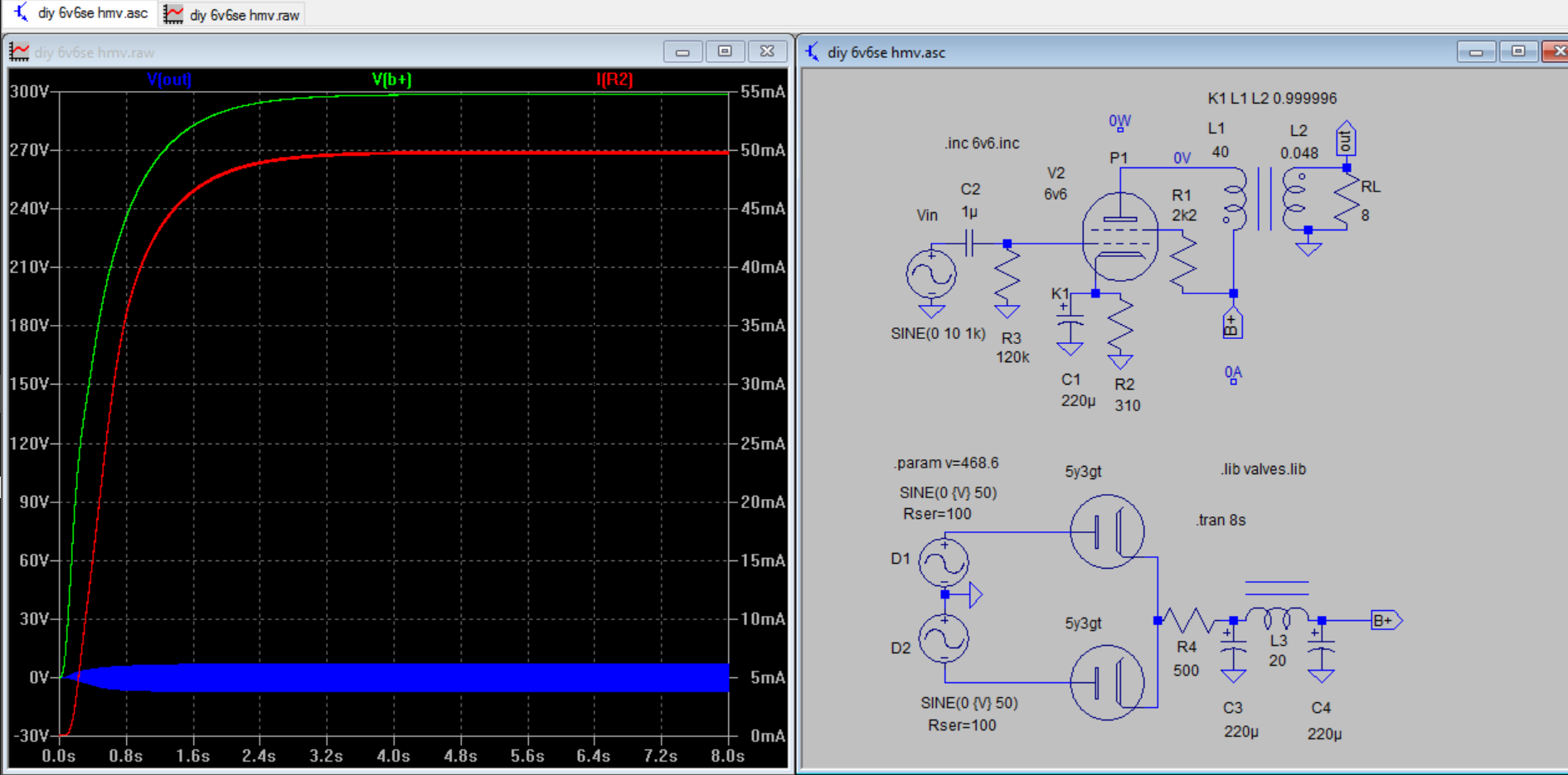This screenshot has height=775, width=1568.
Task: Select the V(b+) trace label
Action: (x=391, y=80)
